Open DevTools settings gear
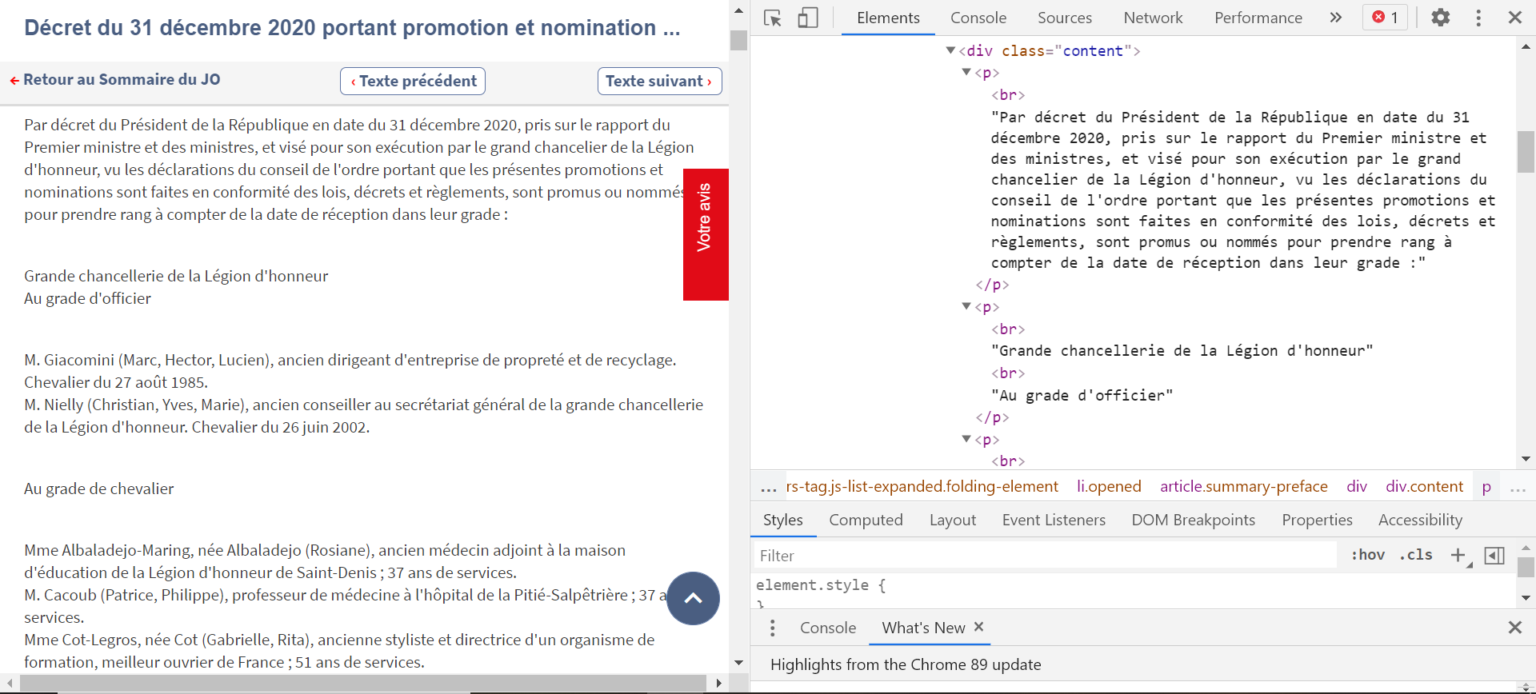Viewport: 1536px width, 694px height. click(1440, 18)
